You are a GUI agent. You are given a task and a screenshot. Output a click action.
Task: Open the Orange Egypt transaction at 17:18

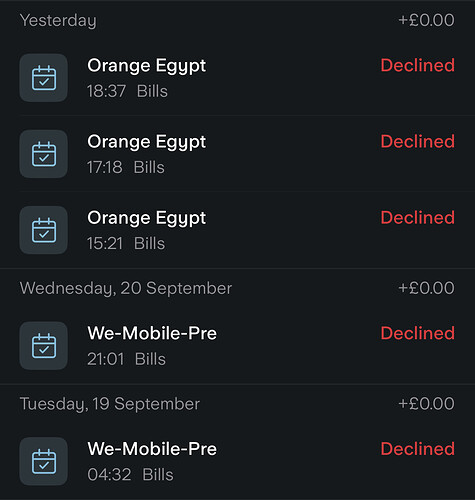click(x=237, y=154)
